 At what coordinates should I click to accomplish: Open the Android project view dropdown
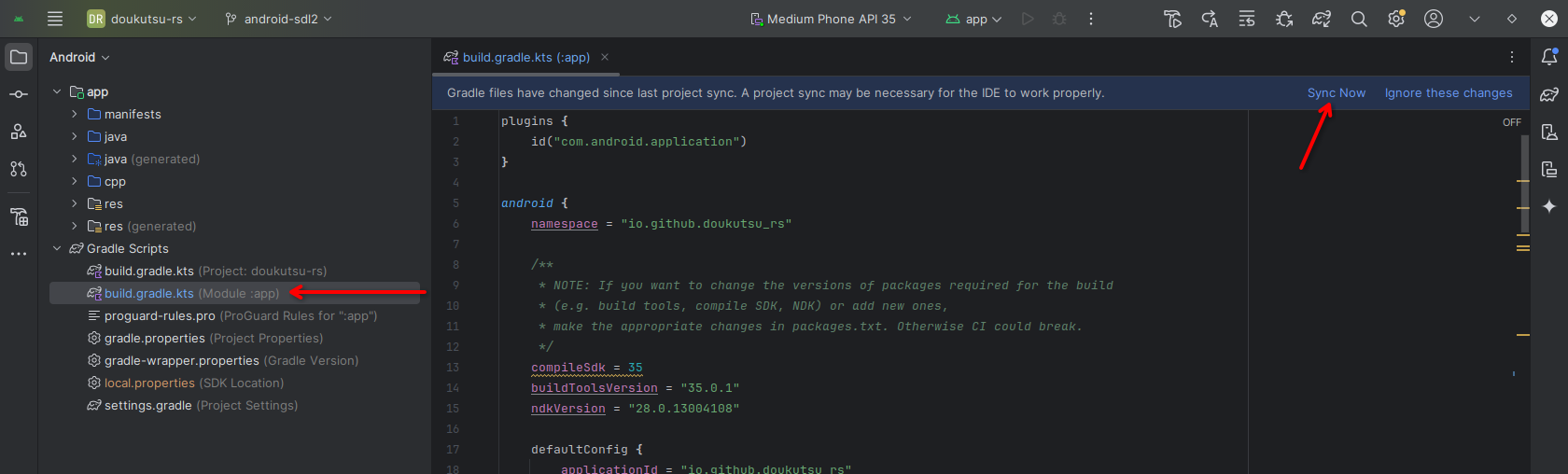(x=79, y=57)
